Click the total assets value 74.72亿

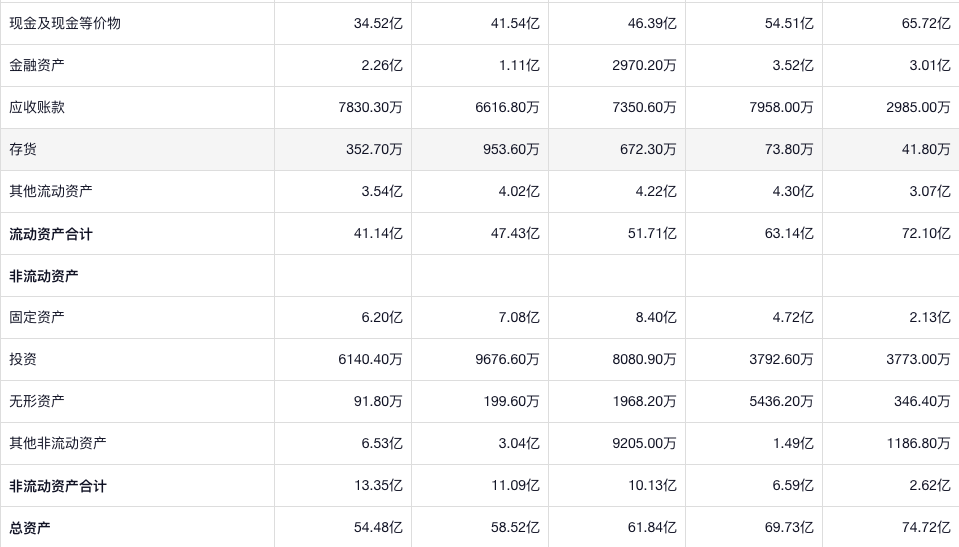[x=926, y=527]
